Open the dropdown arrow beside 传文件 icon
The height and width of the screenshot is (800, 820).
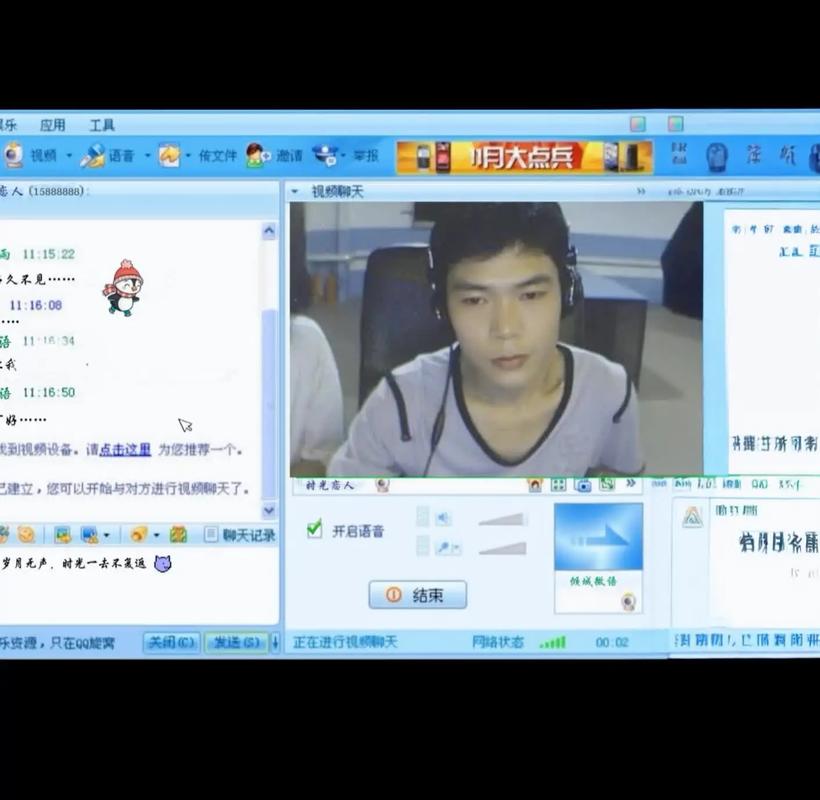pyautogui.click(x=188, y=155)
